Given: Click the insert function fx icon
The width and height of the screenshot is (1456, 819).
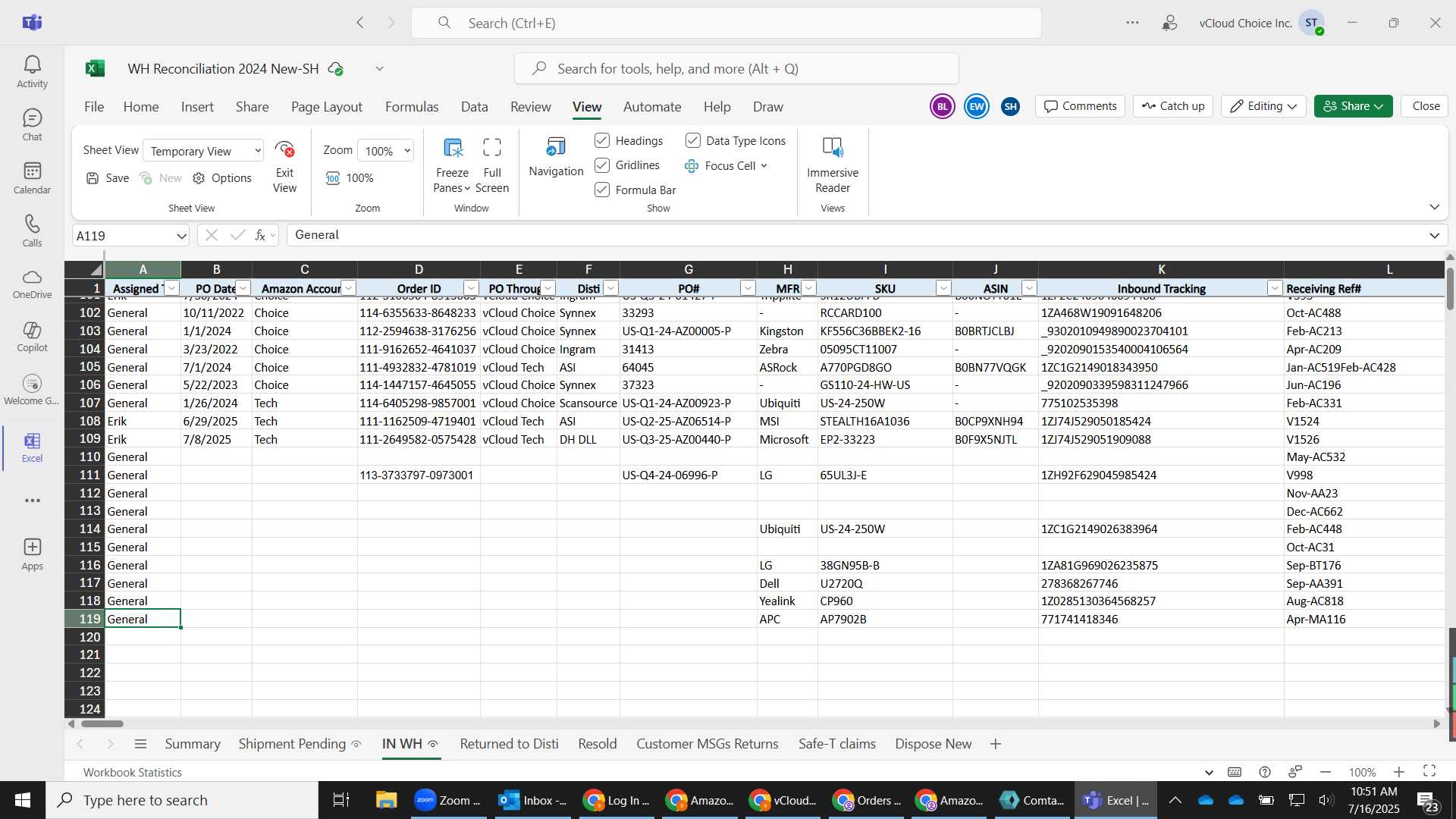Looking at the screenshot, I should click(259, 235).
